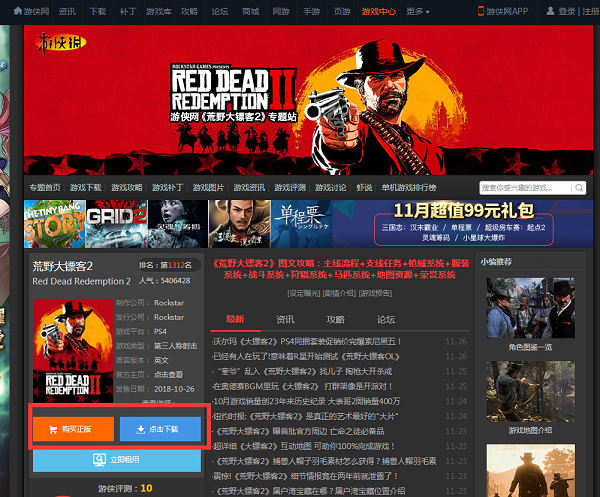Image resolution: width=600 pixels, height=497 pixels.
Task: Open the [剧情介绍] link
Action: click(x=340, y=293)
